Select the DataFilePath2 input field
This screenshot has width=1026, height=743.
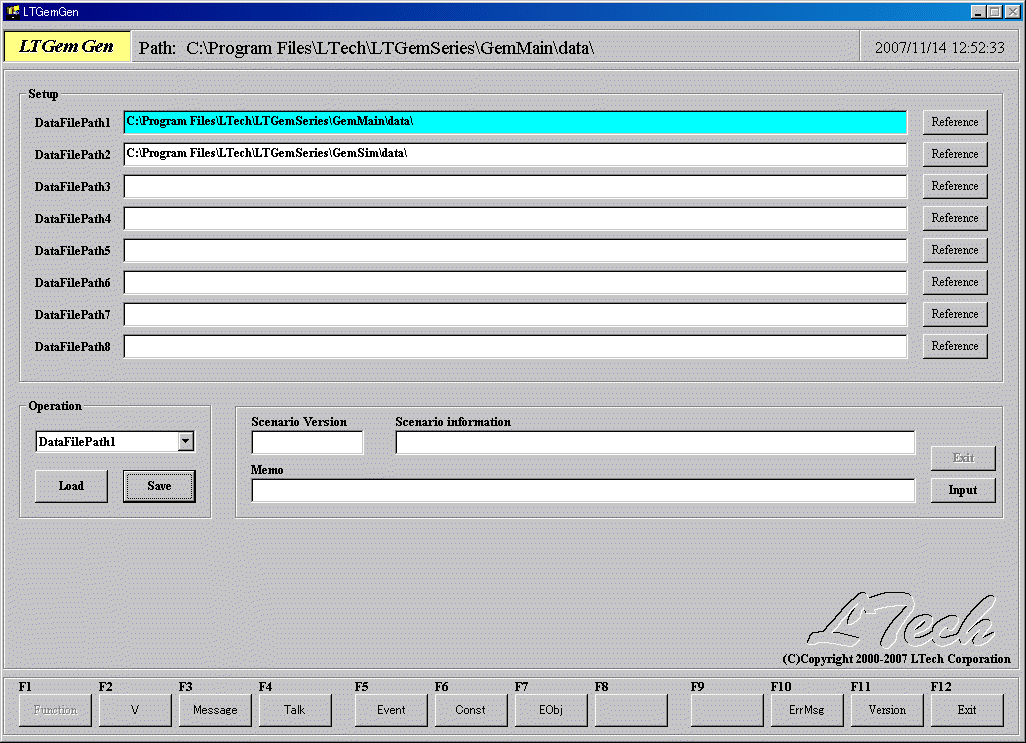(x=514, y=154)
